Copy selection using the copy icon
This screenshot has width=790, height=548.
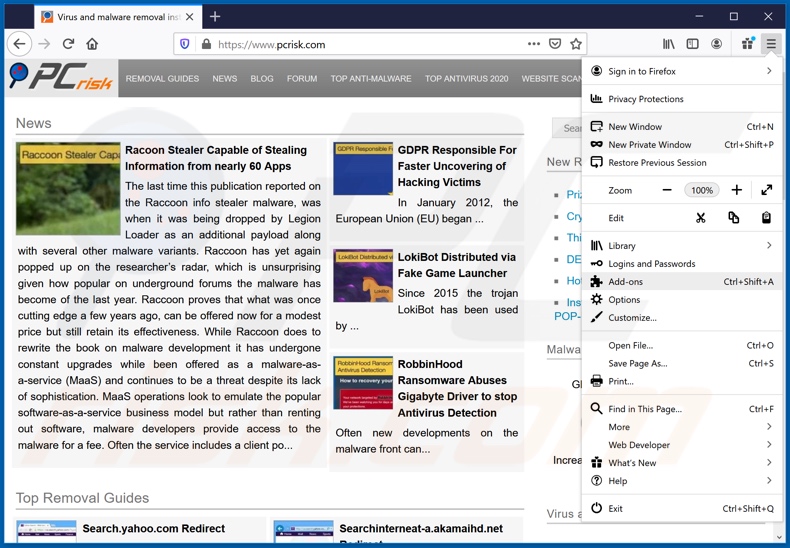(734, 218)
